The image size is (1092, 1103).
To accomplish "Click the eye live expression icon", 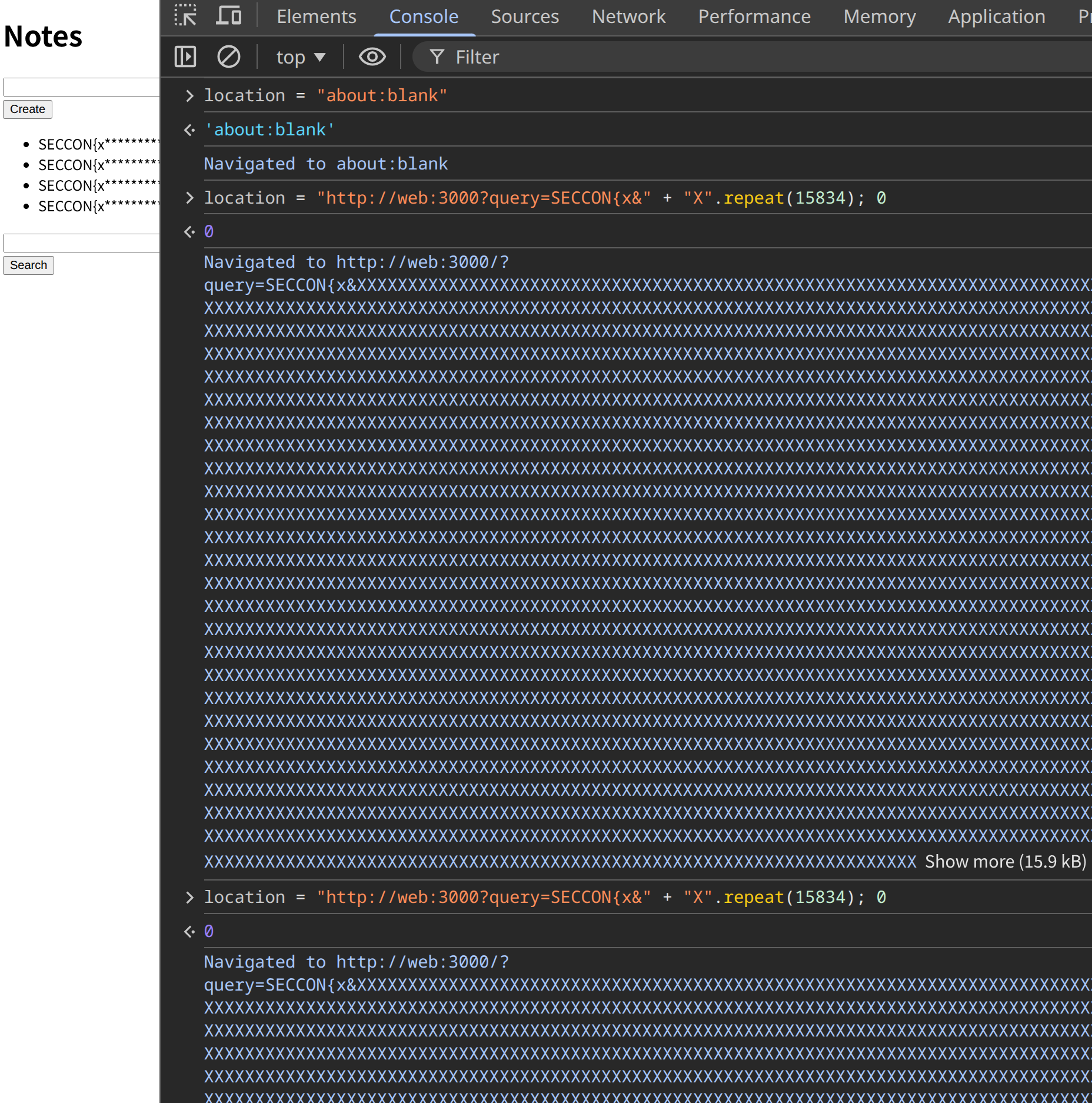I will 372,57.
